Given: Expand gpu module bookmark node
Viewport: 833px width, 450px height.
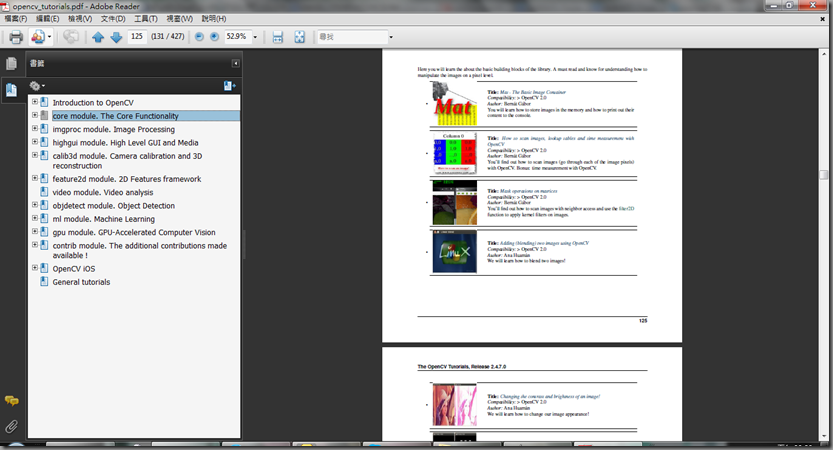Looking at the screenshot, I should point(35,231).
